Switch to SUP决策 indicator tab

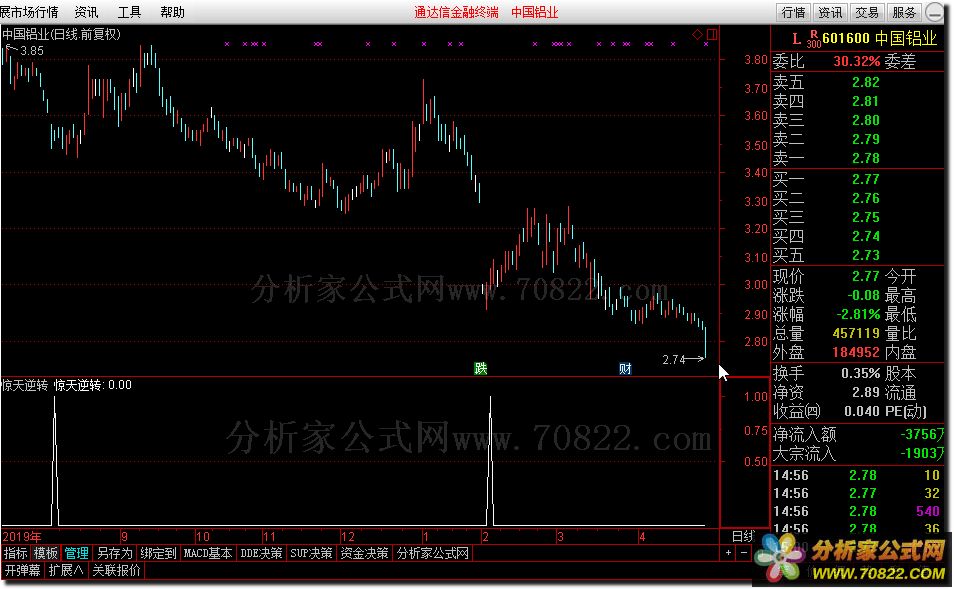311,553
